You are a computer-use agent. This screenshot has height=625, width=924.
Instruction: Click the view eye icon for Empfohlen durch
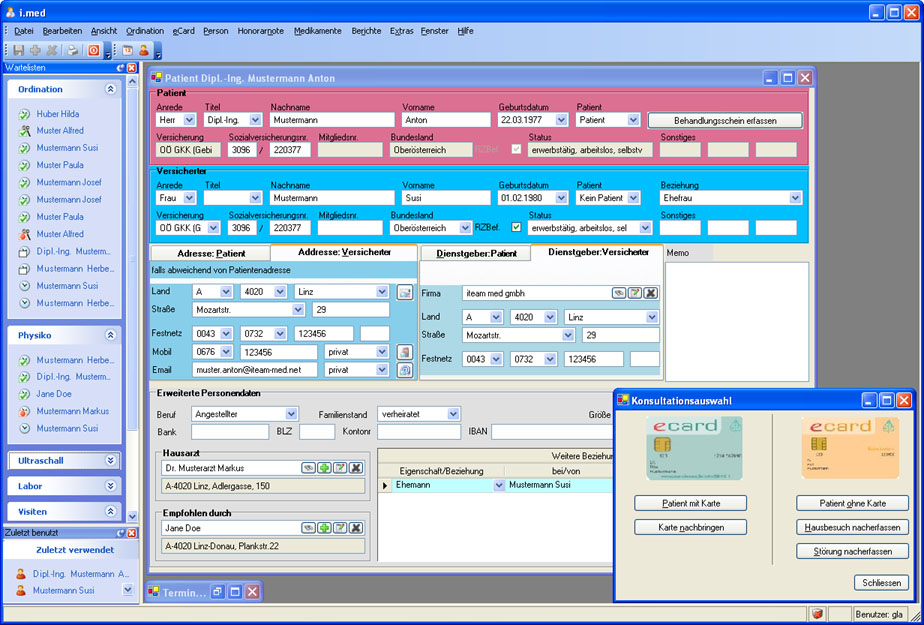pyautogui.click(x=308, y=528)
